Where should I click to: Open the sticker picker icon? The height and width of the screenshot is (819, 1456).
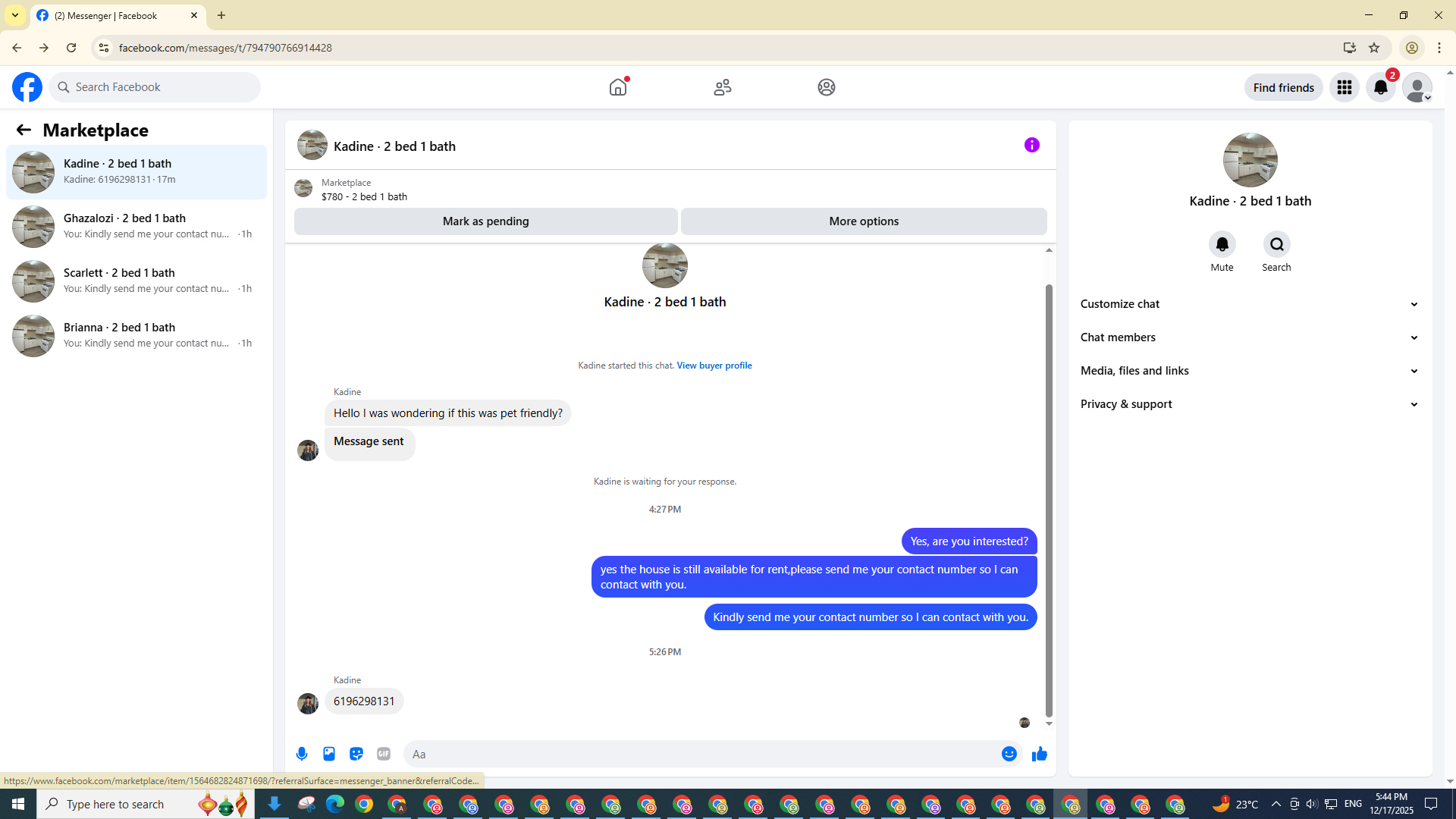point(356,754)
